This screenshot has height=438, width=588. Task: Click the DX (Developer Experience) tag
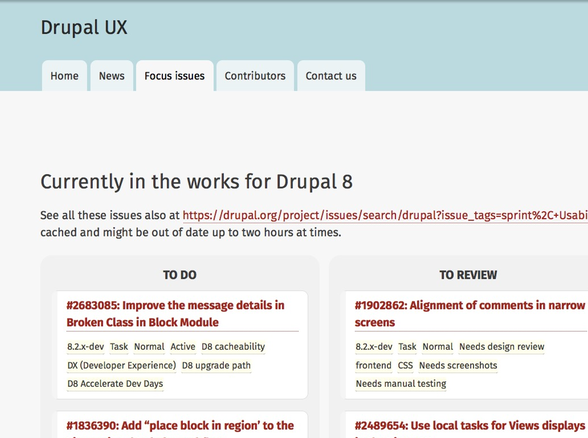tap(122, 365)
